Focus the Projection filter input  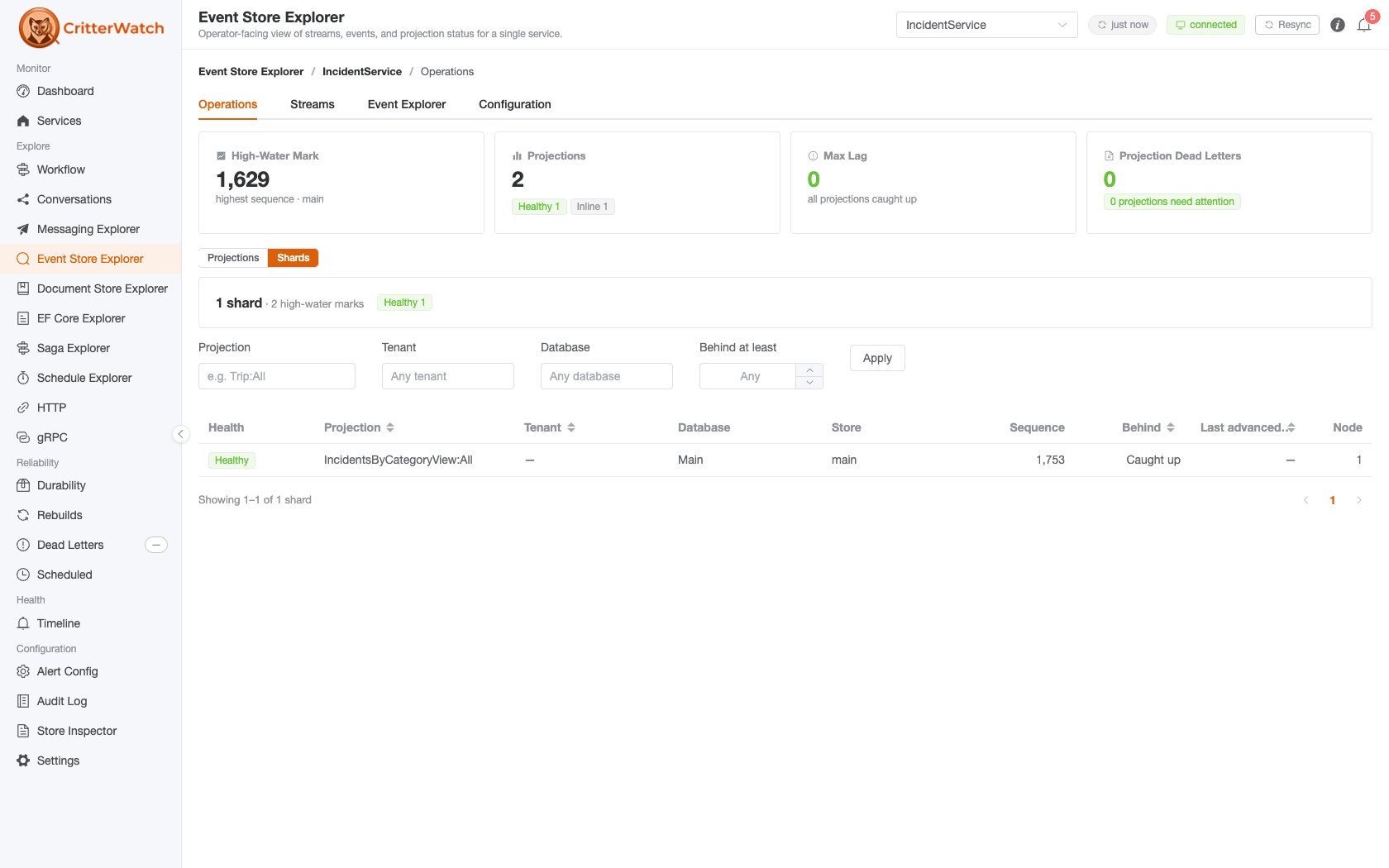tap(277, 376)
